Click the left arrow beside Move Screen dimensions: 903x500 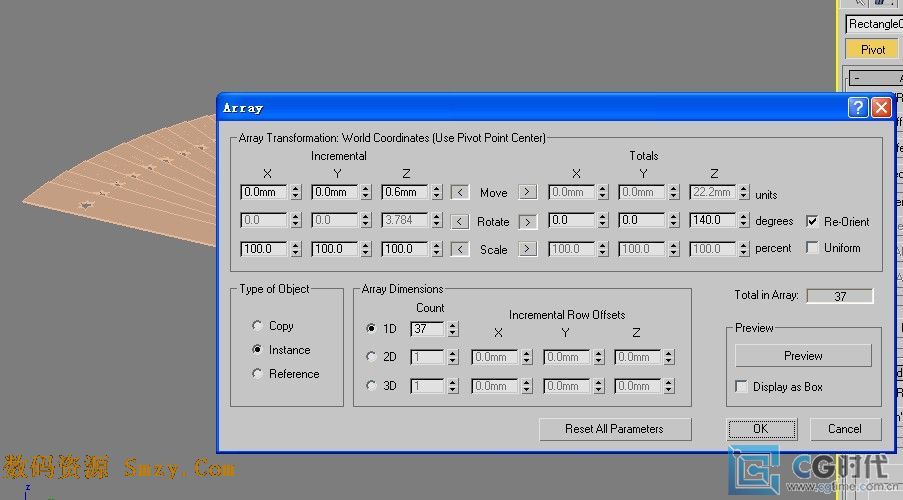tap(460, 192)
